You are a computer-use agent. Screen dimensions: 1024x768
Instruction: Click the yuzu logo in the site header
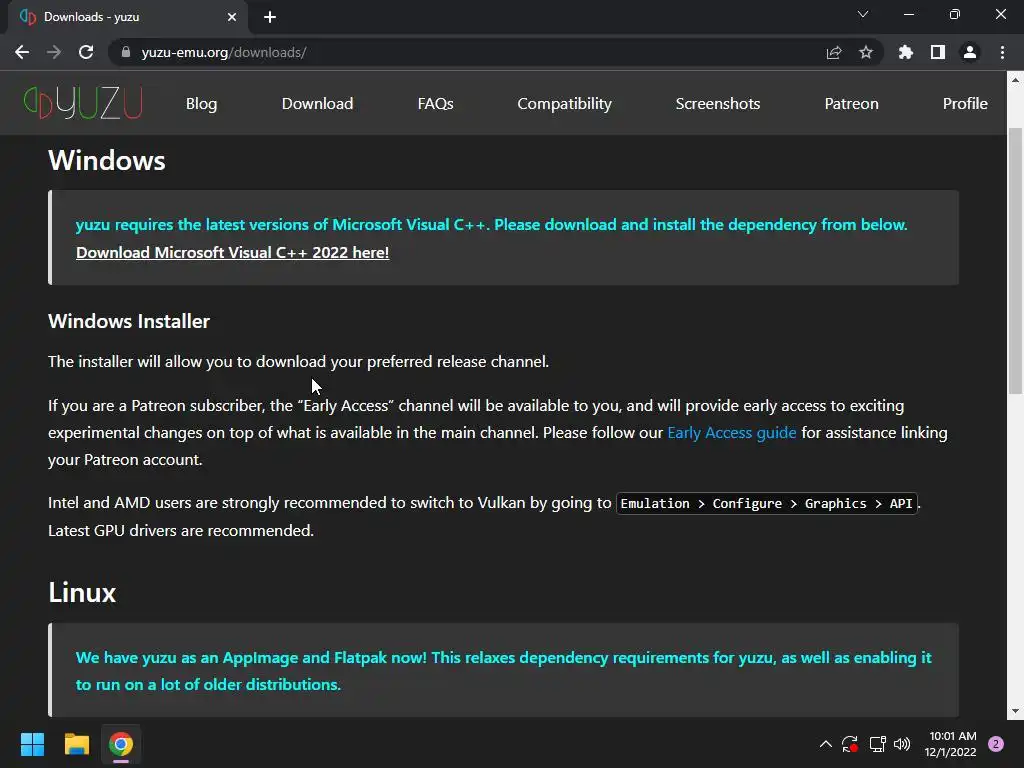[83, 103]
